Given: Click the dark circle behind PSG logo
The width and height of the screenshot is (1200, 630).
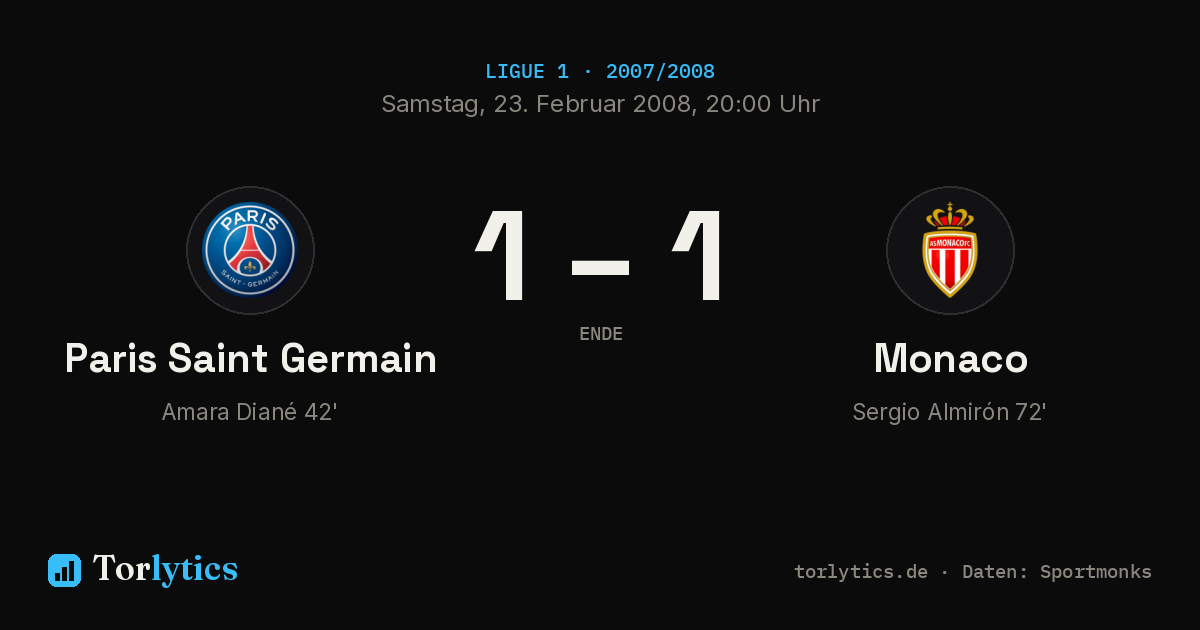Looking at the screenshot, I should [x=250, y=250].
